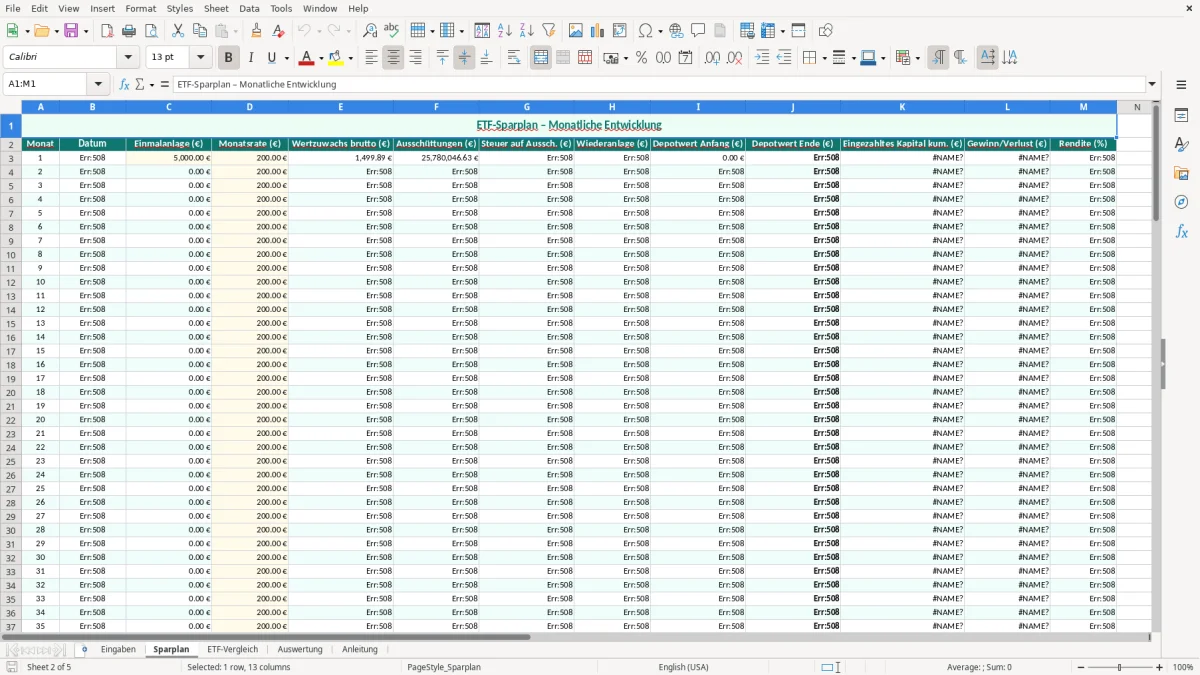Click the Save document icon
The width and height of the screenshot is (1200, 675).
[71, 31]
